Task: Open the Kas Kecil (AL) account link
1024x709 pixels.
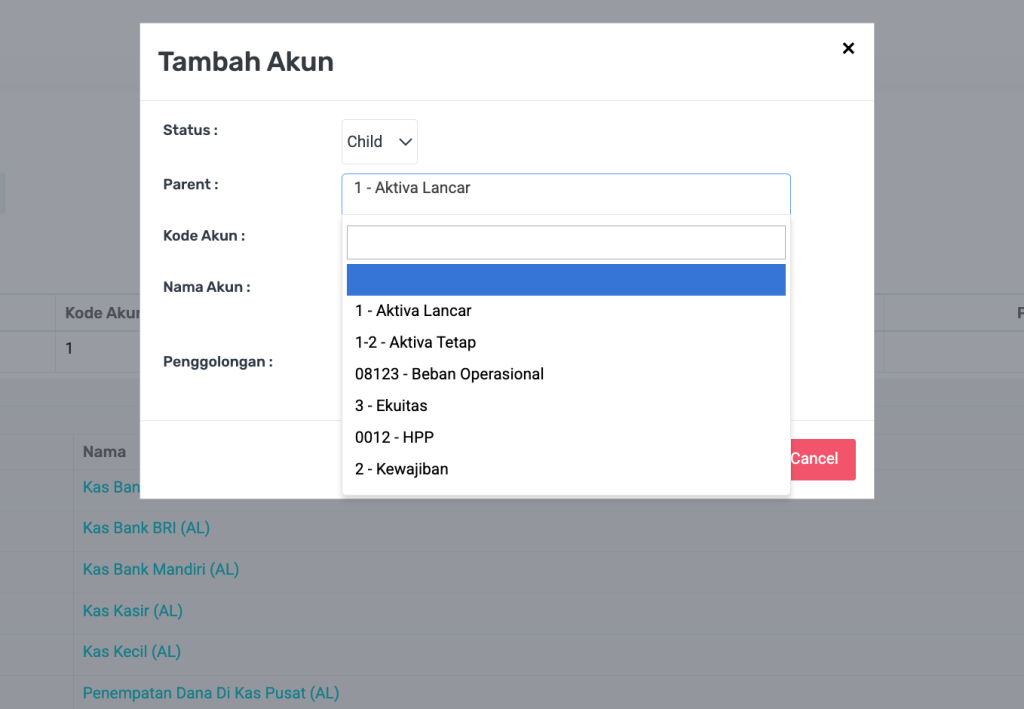Action: pyautogui.click(x=132, y=652)
